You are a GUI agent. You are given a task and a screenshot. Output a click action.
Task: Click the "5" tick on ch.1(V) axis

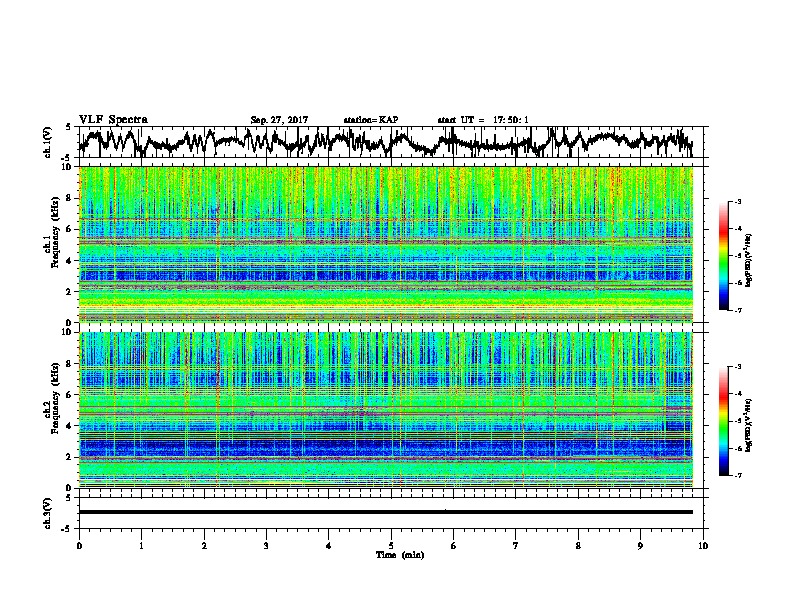click(68, 127)
